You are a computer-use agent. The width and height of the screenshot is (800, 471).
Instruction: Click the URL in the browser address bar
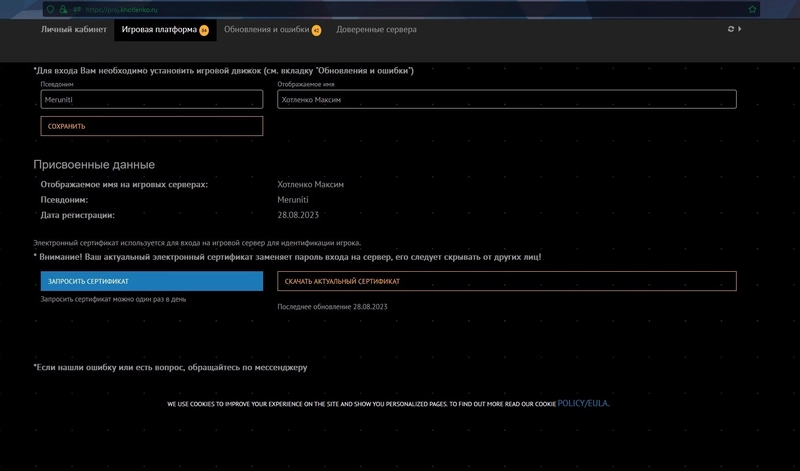coord(121,10)
